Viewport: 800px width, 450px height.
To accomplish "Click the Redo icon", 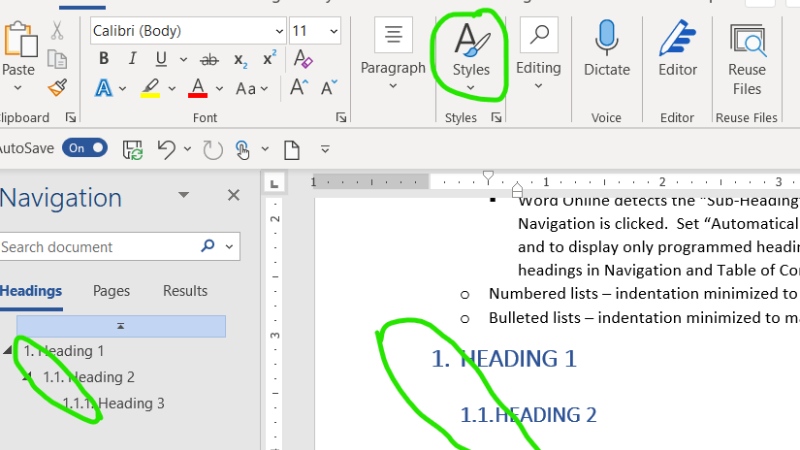I will [212, 150].
